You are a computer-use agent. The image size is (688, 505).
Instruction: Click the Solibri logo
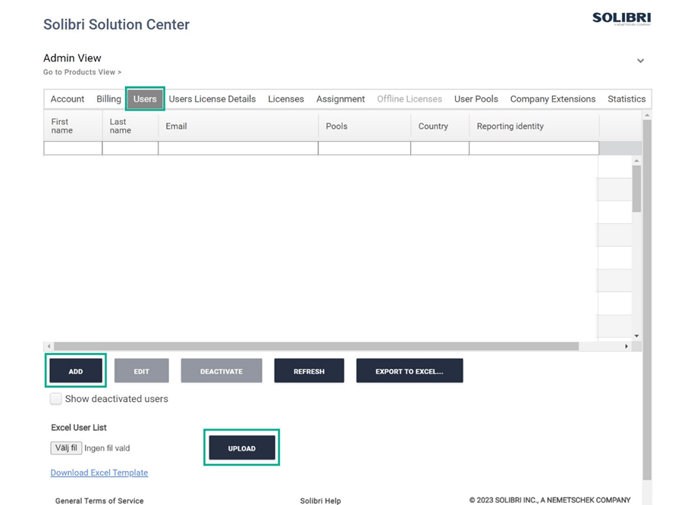click(x=620, y=19)
